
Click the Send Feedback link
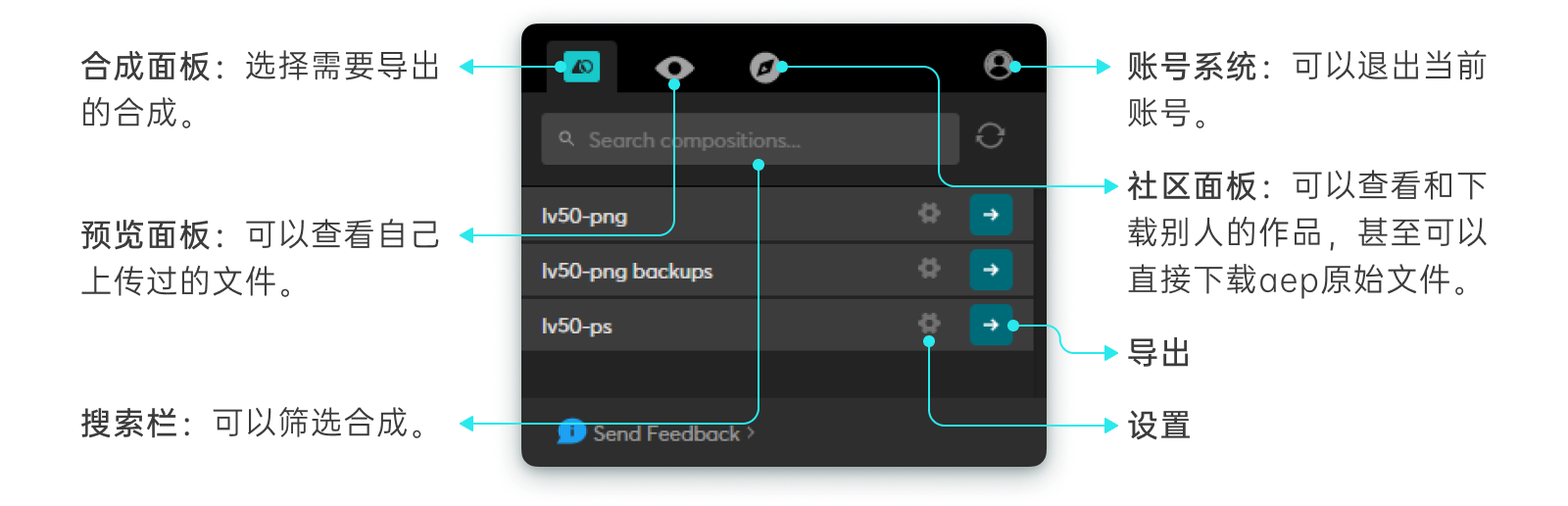coord(666,433)
